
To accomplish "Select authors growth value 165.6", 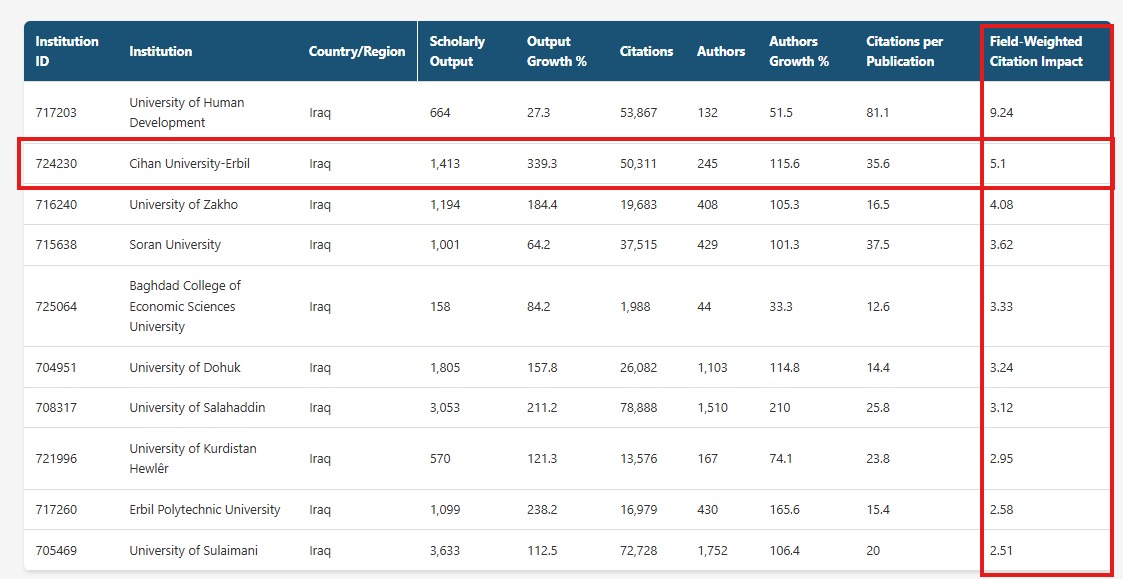I will (x=784, y=509).
